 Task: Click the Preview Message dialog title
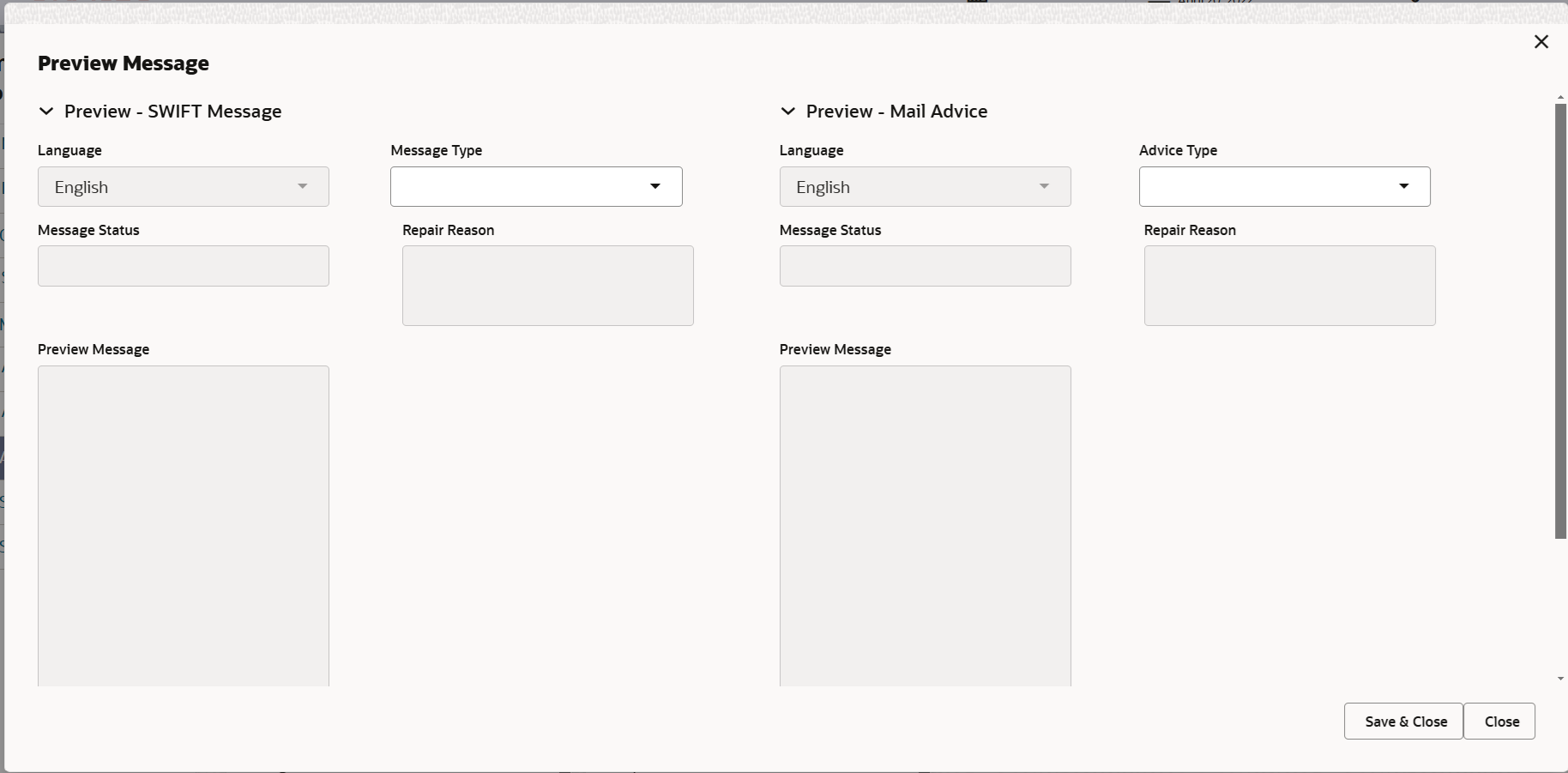pyautogui.click(x=124, y=63)
